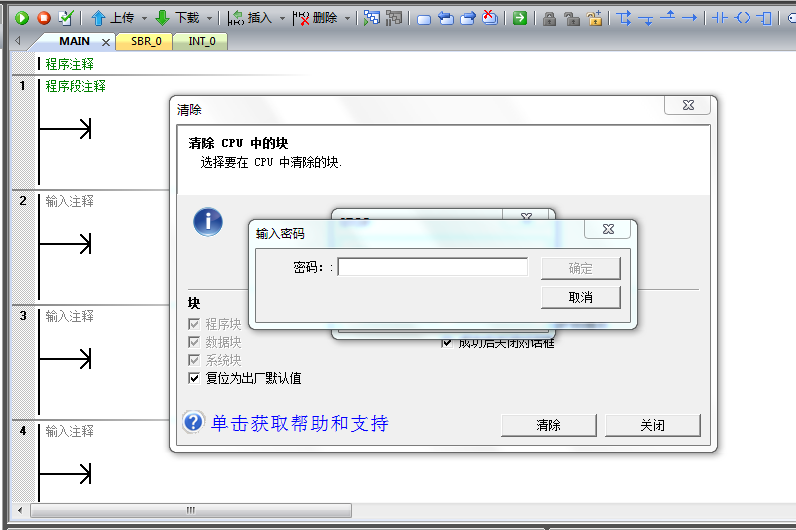Screen dimensions: 796x530
Task: Open the 单击获取帮助和支持 link
Action: pyautogui.click(x=299, y=423)
